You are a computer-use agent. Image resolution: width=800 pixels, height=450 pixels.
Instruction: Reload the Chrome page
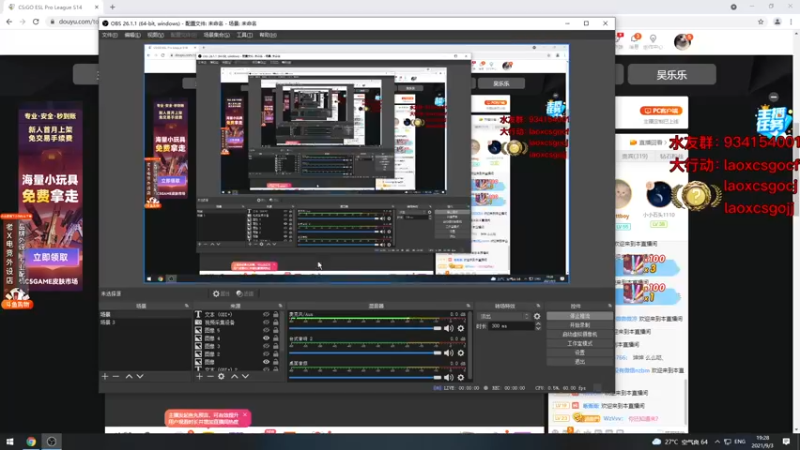[x=36, y=22]
